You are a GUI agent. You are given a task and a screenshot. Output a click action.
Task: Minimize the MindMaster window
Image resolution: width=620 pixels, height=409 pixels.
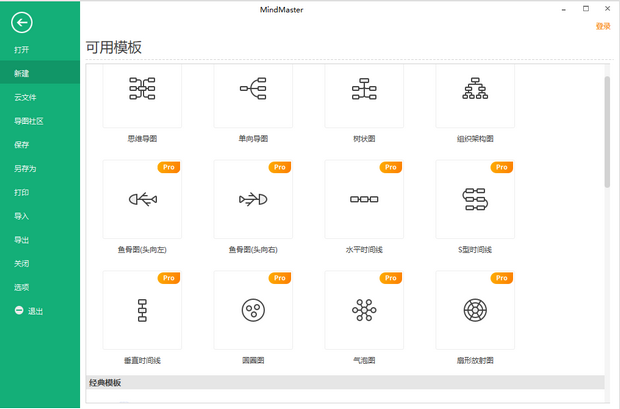click(564, 9)
